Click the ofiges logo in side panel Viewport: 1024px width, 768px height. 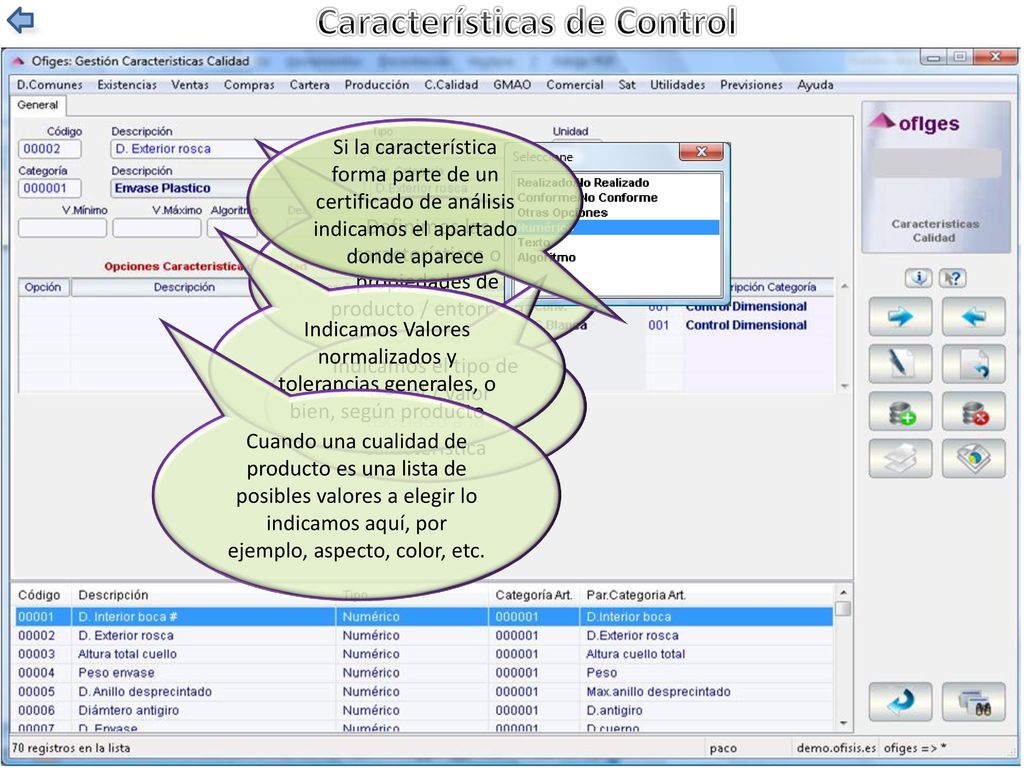pos(916,123)
